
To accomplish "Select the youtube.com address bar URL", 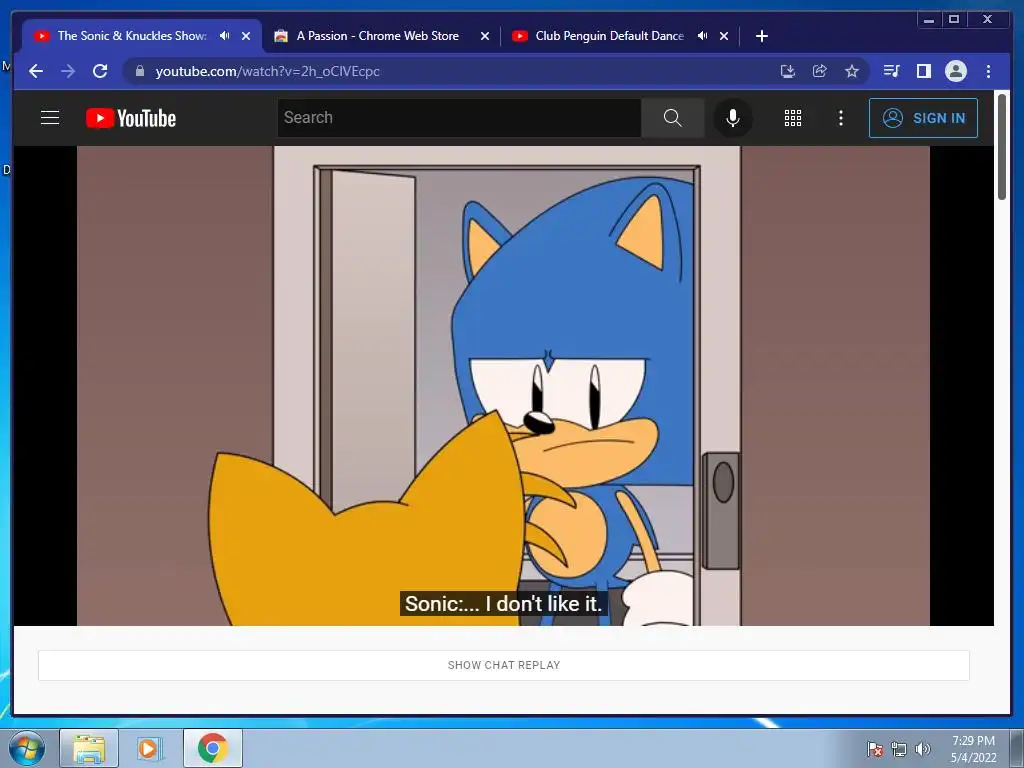I will (268, 71).
